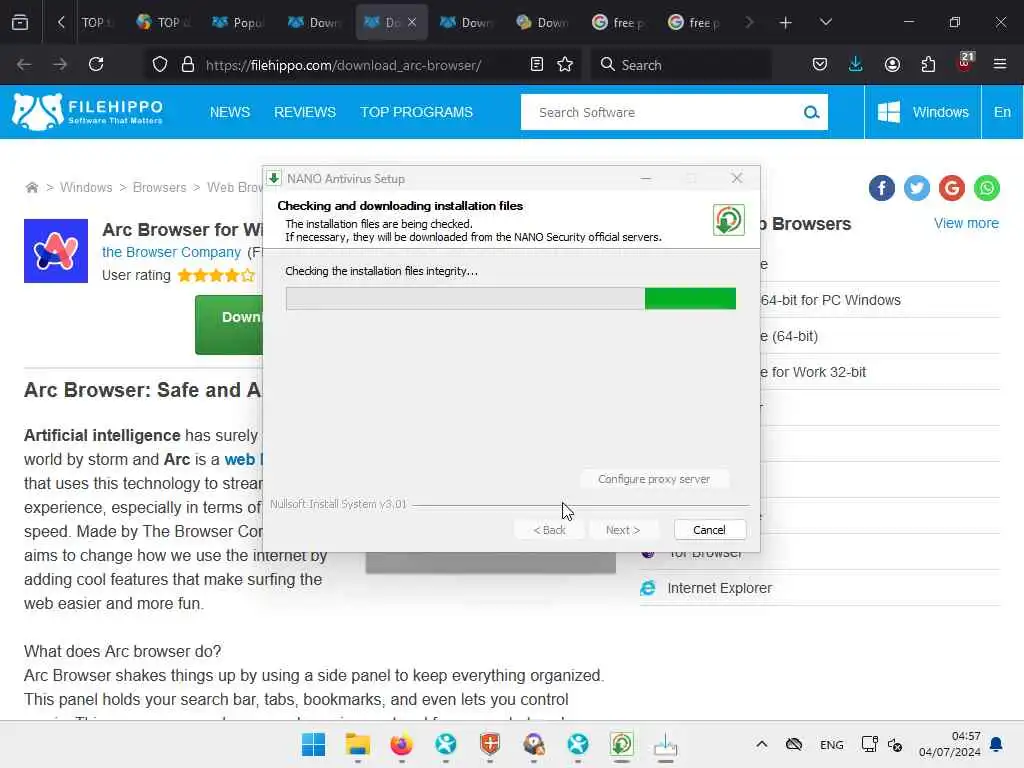This screenshot has width=1024, height=768.
Task: Expand the list all tabs dropdown
Action: (825, 22)
